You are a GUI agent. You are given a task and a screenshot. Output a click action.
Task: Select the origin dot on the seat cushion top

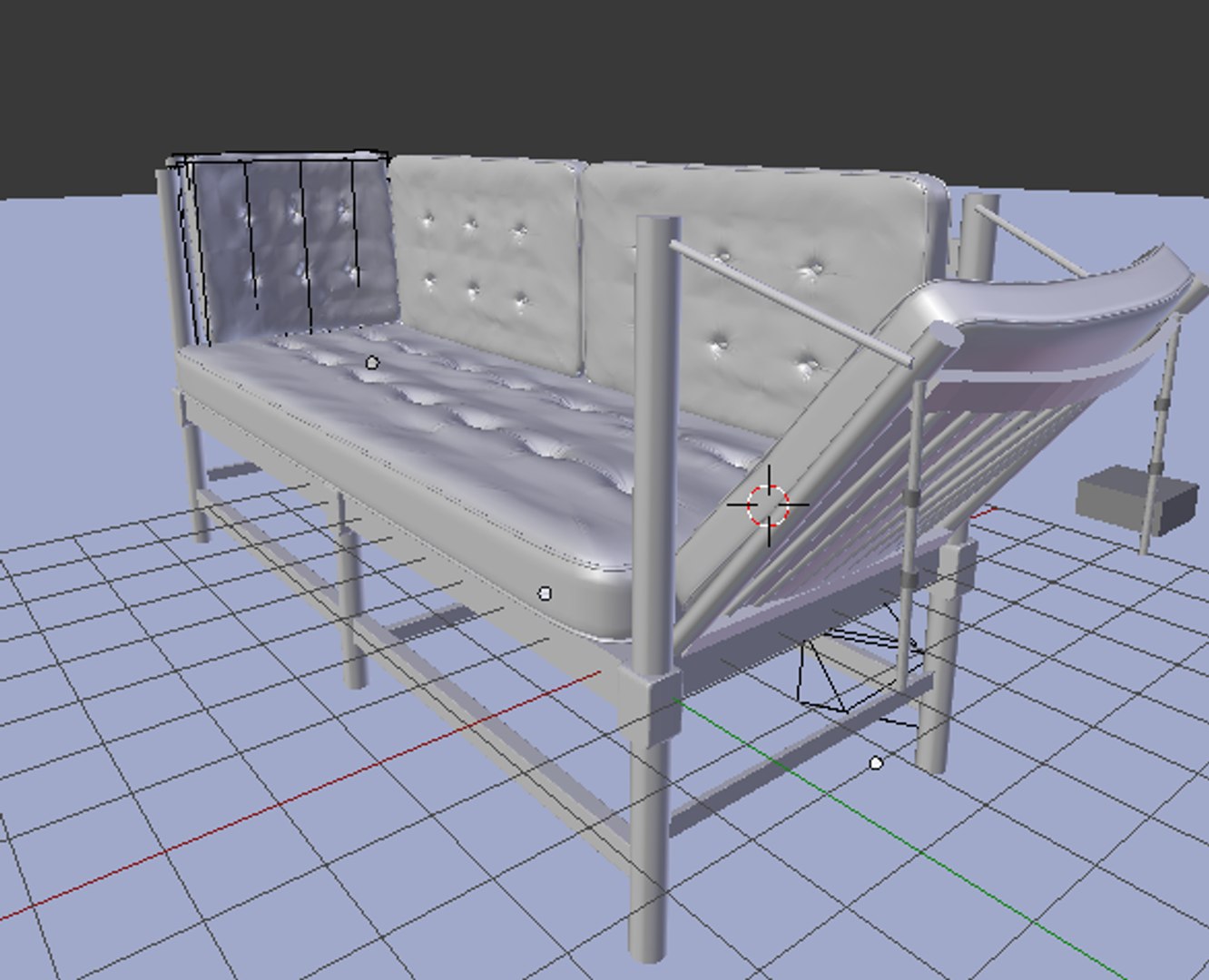(x=371, y=363)
